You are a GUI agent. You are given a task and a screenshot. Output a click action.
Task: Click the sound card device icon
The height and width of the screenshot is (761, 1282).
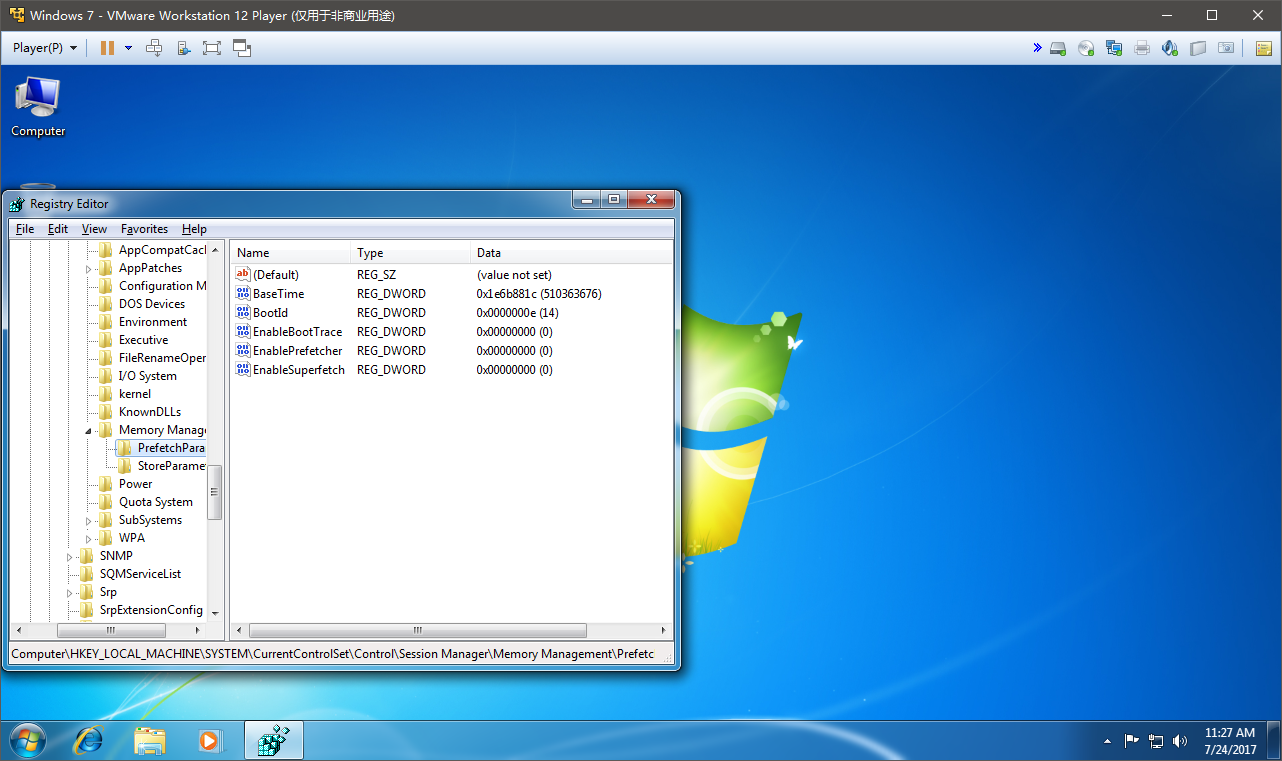(x=1170, y=48)
